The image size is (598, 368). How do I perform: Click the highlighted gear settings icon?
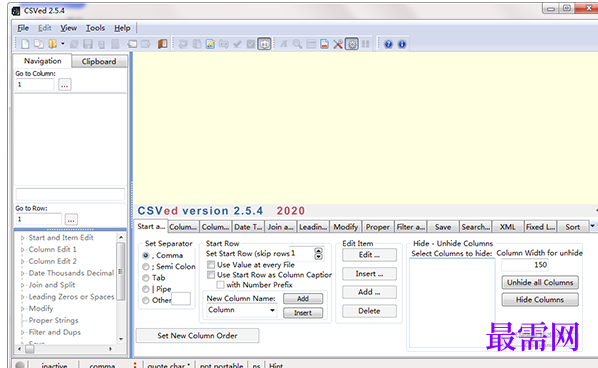[x=352, y=44]
